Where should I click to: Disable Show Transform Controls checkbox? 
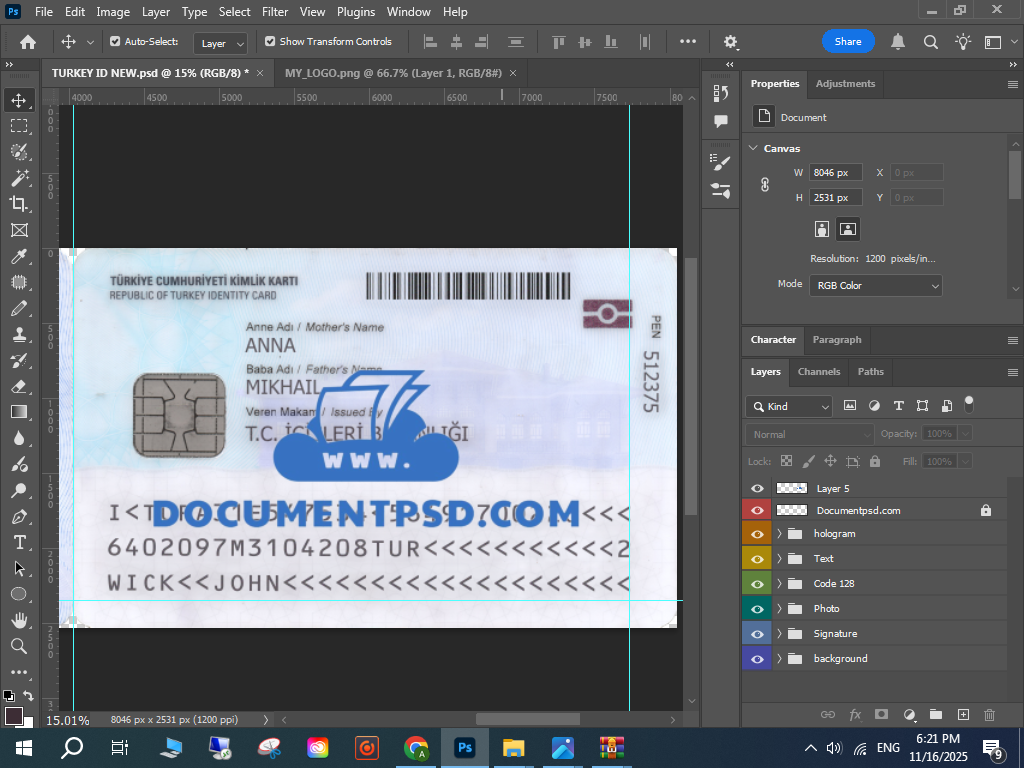pos(270,42)
